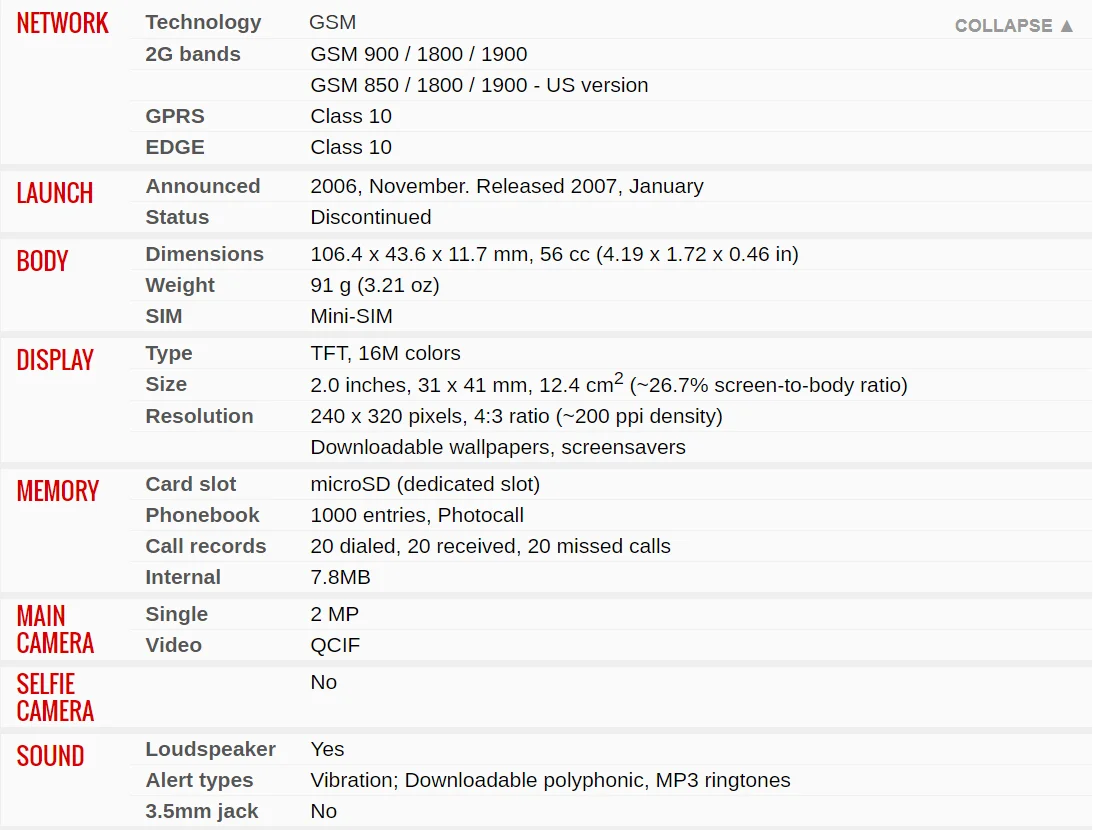
Task: Click the Announced label link
Action: point(202,186)
